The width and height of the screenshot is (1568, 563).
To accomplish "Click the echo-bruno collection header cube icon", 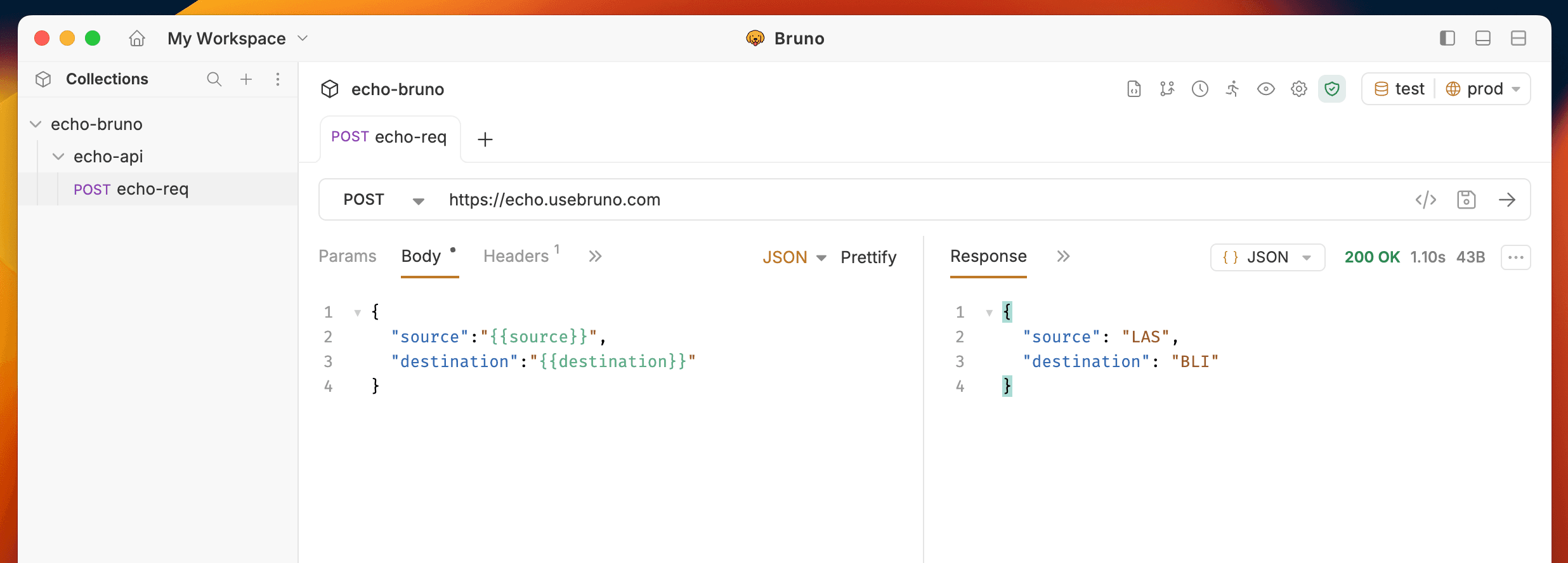I will [x=330, y=89].
